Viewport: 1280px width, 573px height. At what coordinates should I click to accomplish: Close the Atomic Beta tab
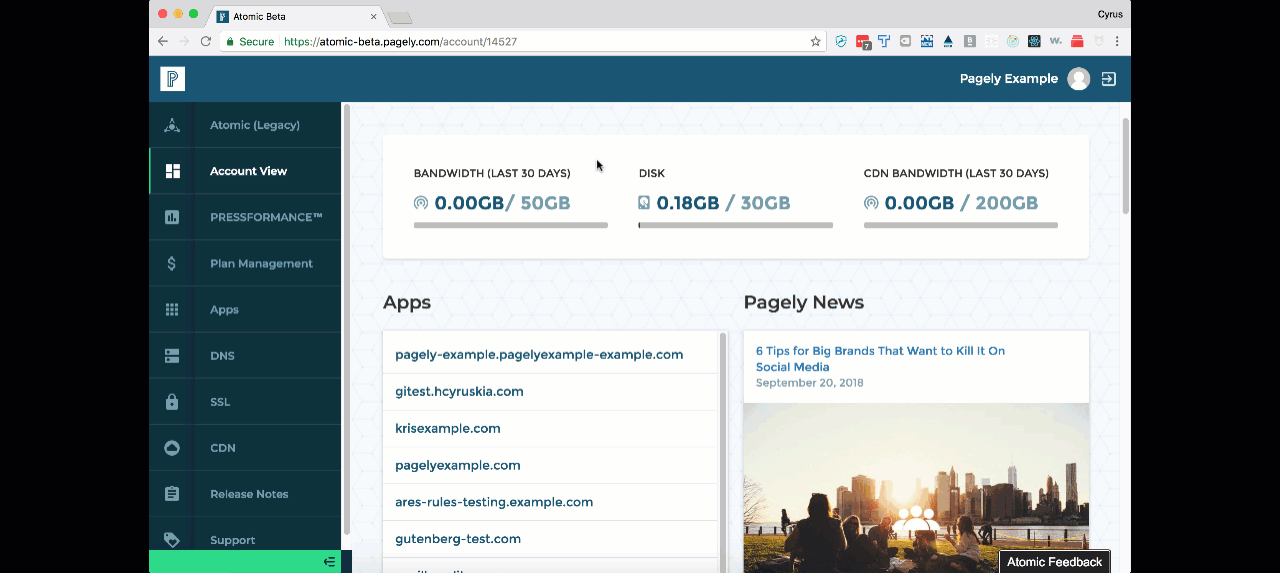pos(374,17)
